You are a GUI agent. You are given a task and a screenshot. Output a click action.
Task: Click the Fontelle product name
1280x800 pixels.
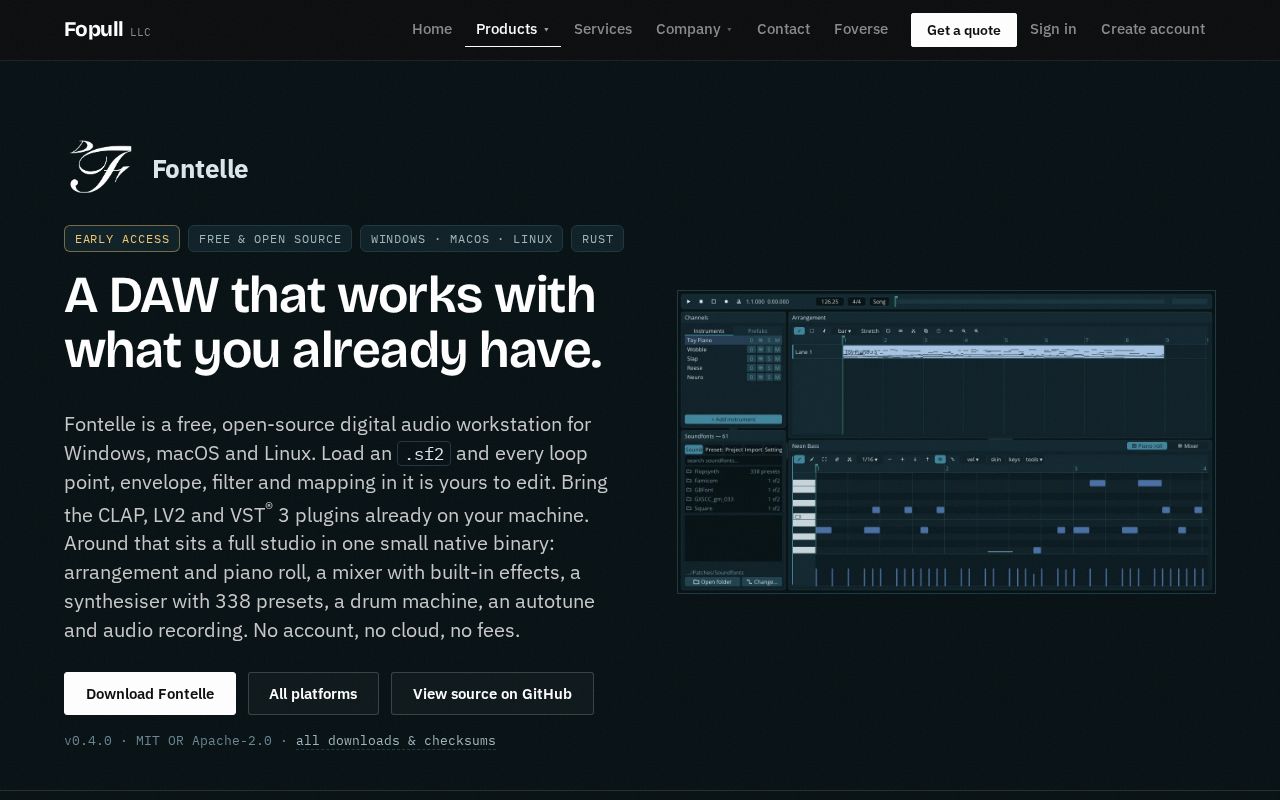tap(200, 169)
